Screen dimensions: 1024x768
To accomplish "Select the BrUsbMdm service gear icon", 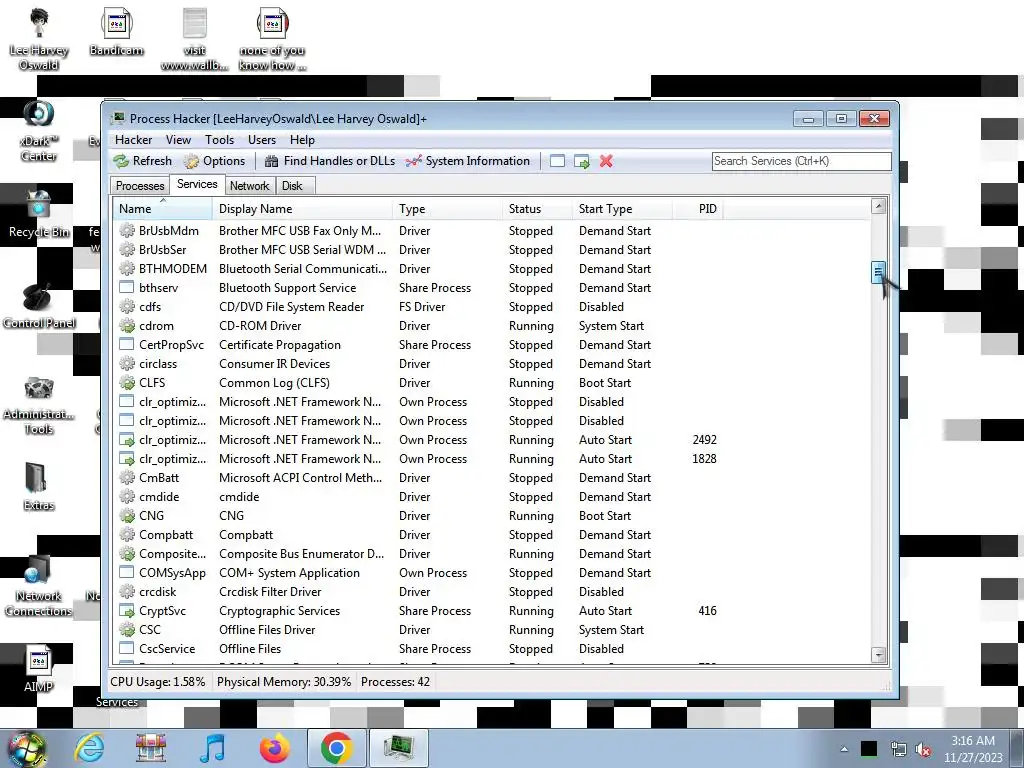I will (127, 231).
